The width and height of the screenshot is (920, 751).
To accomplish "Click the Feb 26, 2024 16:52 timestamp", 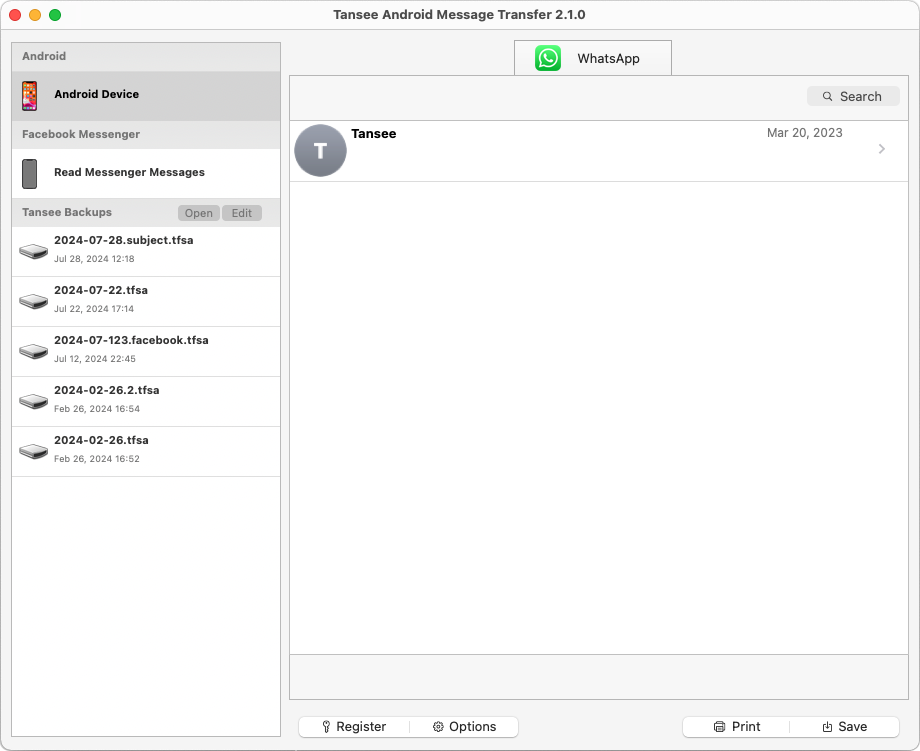I will tap(97, 458).
